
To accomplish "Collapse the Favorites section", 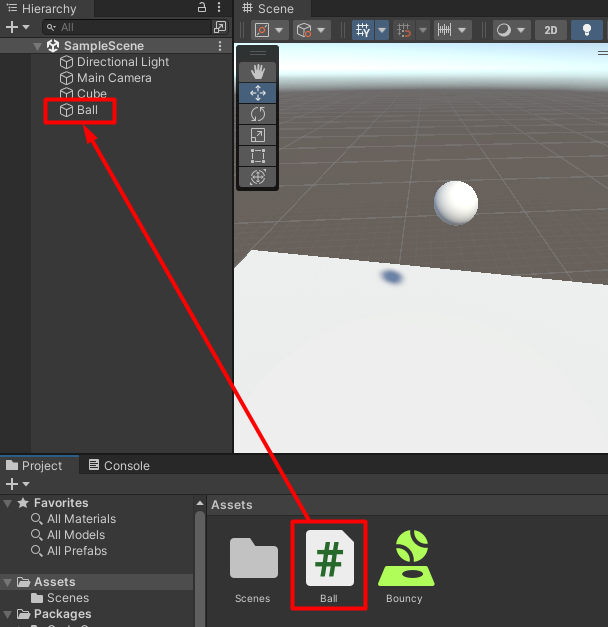I will 8,503.
